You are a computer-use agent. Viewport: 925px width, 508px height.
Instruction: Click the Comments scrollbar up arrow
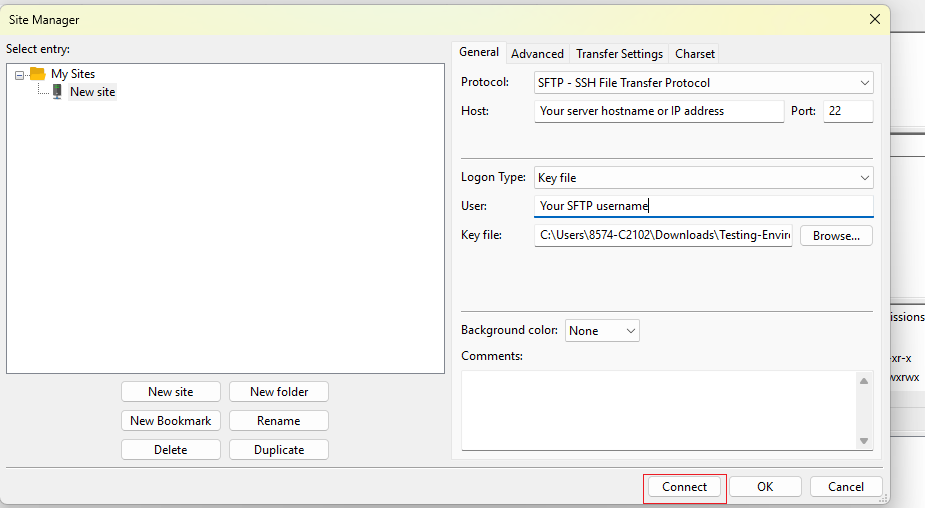(864, 381)
